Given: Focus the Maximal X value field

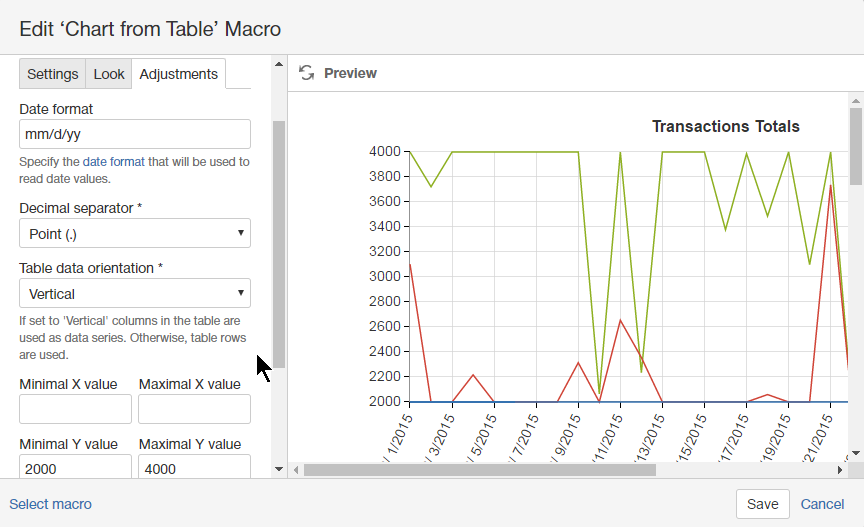Looking at the screenshot, I should click(194, 409).
